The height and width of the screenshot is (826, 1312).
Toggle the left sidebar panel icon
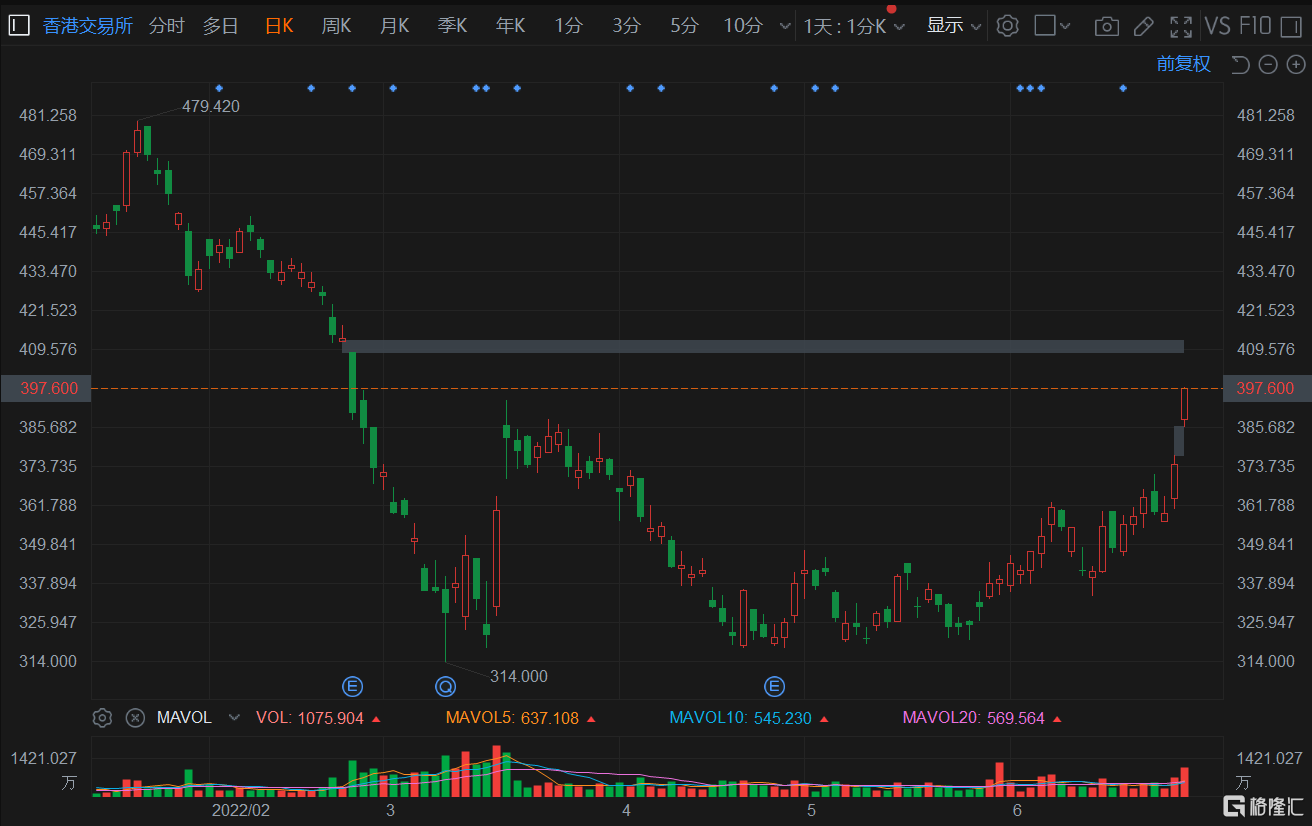18,26
